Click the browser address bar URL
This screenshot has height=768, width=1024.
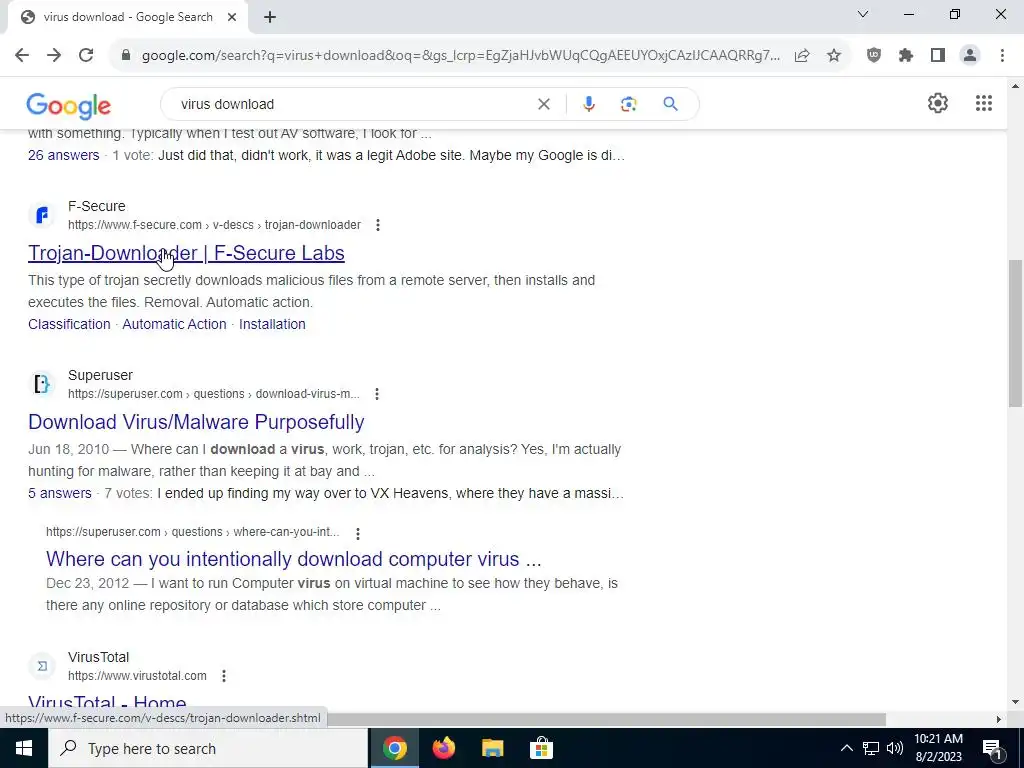460,56
